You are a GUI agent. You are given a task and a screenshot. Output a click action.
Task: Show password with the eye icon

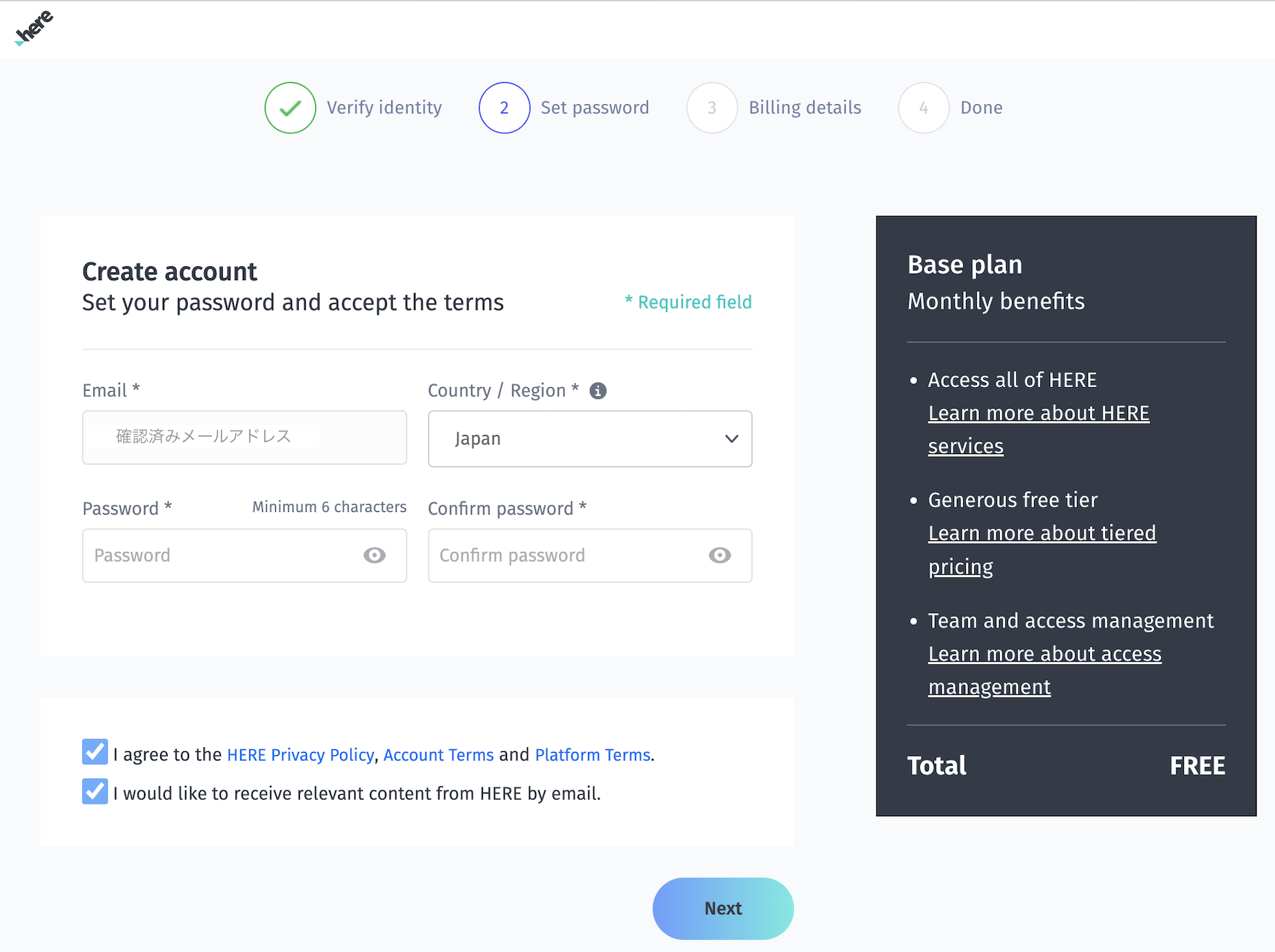pyautogui.click(x=375, y=555)
